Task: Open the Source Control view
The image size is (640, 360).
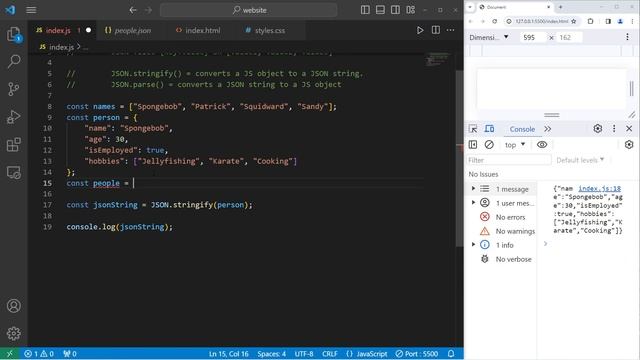Action: point(14,89)
